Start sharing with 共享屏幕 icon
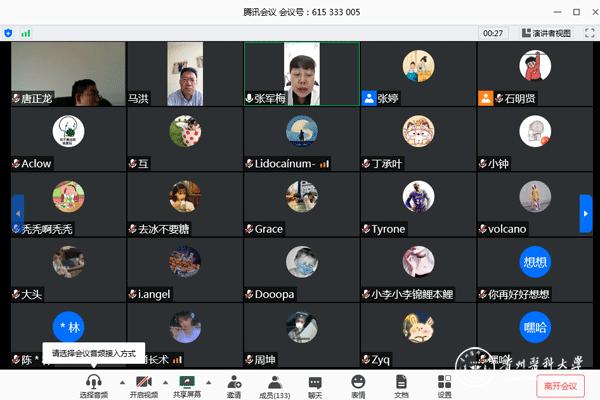Viewport: 600px width, 400px height. coord(186,382)
